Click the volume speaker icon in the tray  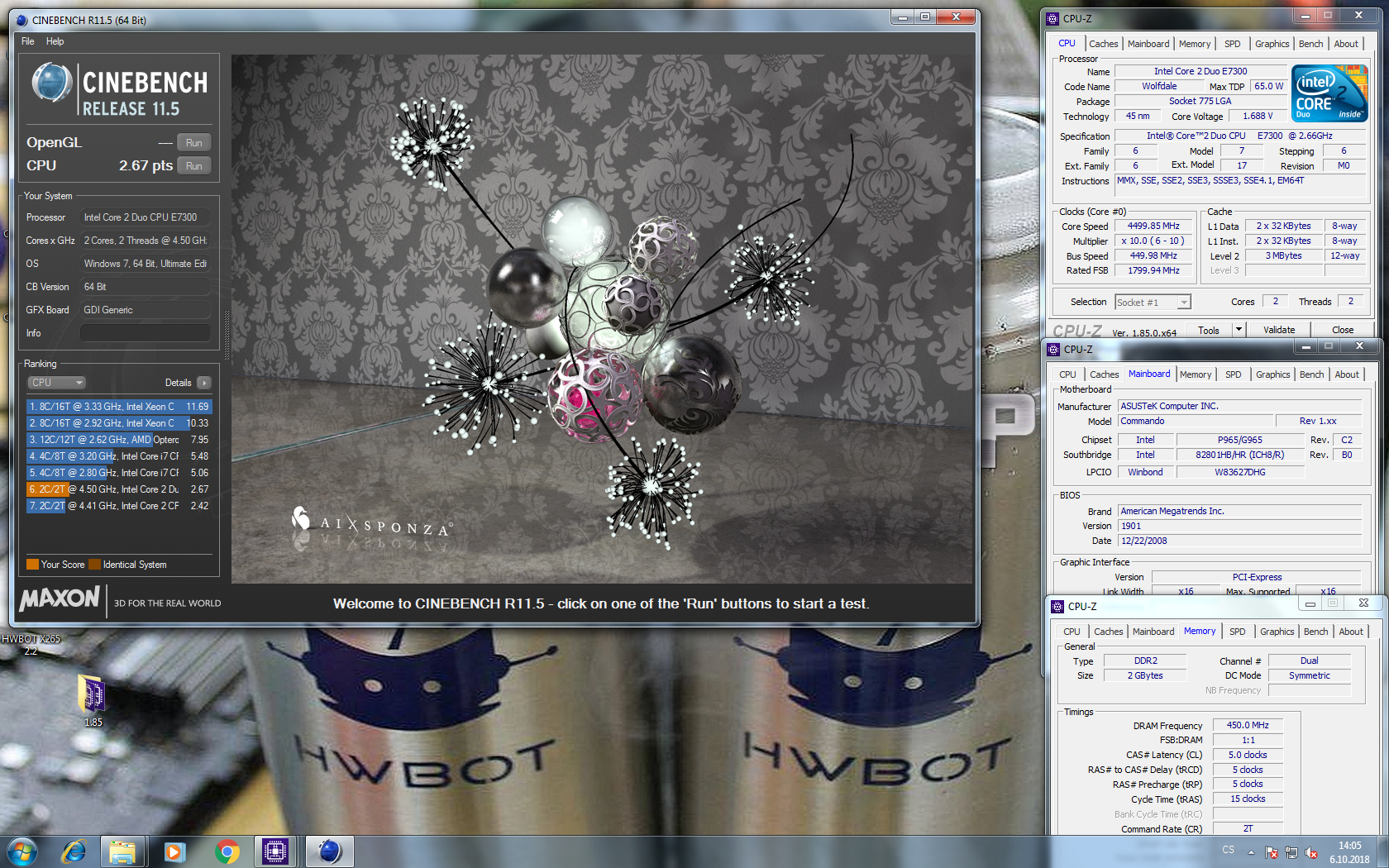coord(1311,852)
